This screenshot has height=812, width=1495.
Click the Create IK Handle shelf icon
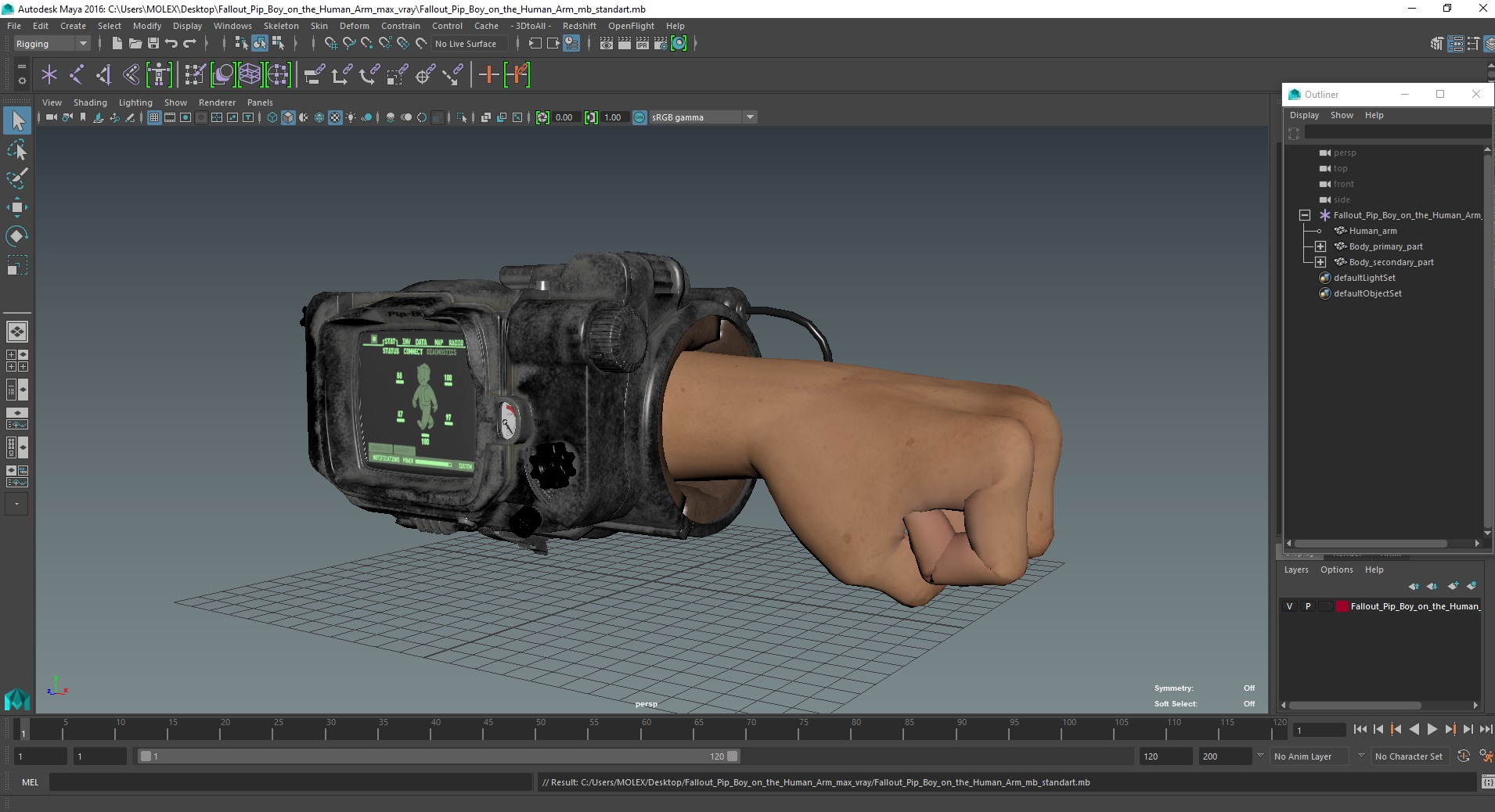coord(104,75)
